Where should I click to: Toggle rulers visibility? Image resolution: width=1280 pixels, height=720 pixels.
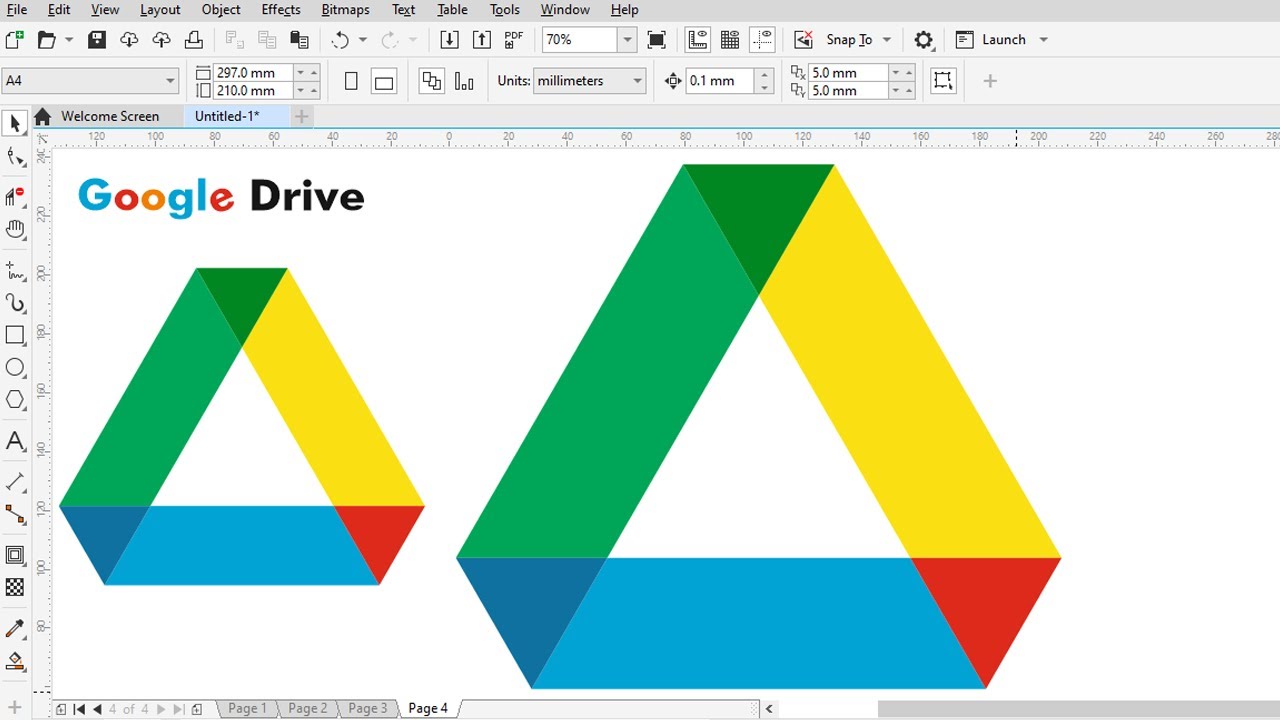(698, 40)
